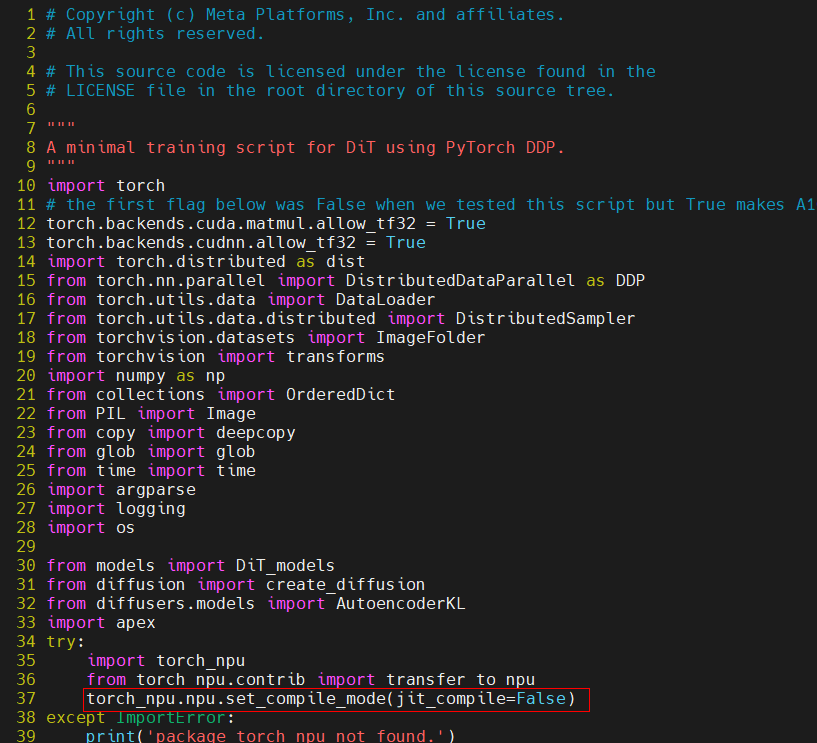This screenshot has width=817, height=743.
Task: Click AutoencoderKL on line 32
Action: (x=400, y=604)
